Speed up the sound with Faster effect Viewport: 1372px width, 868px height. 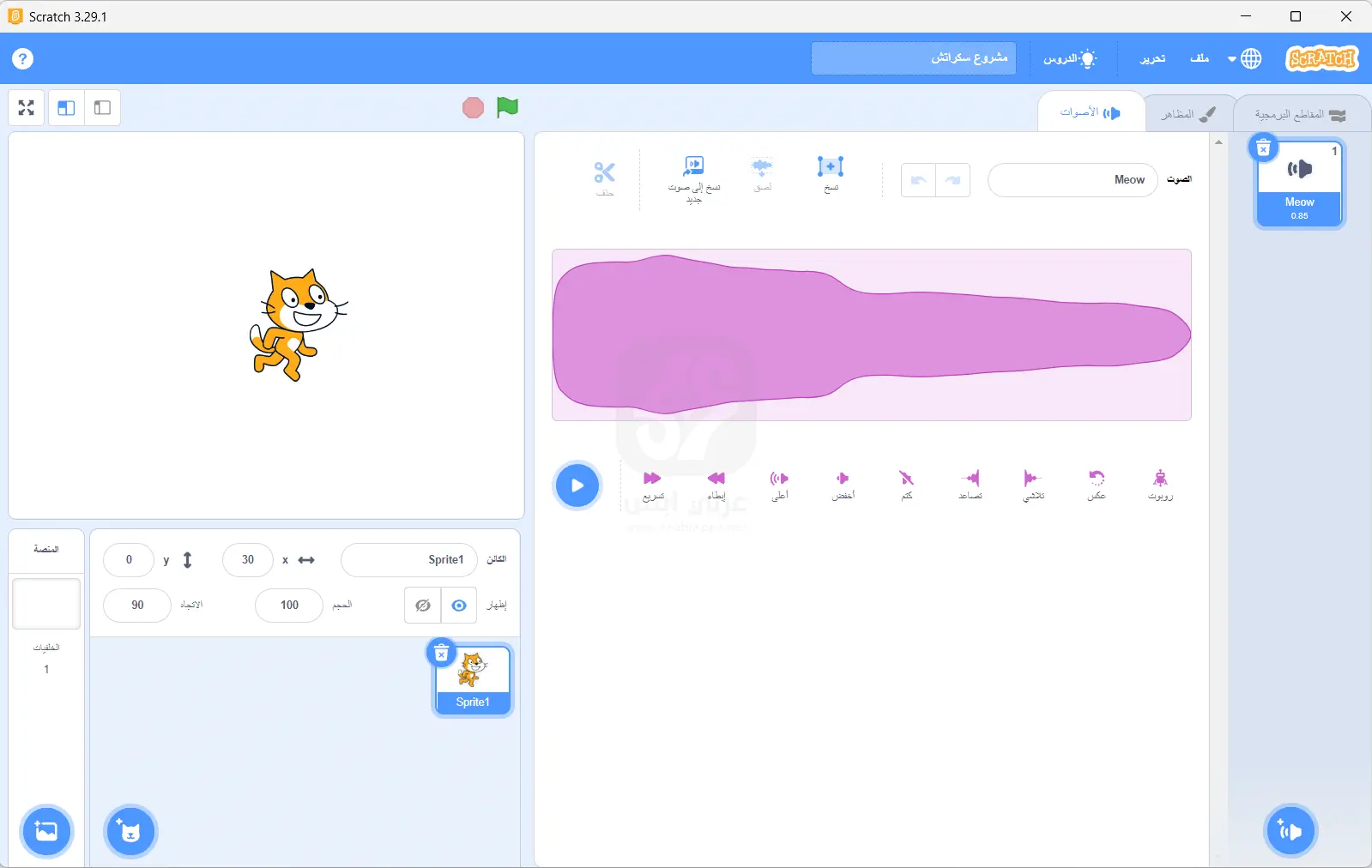point(653,485)
